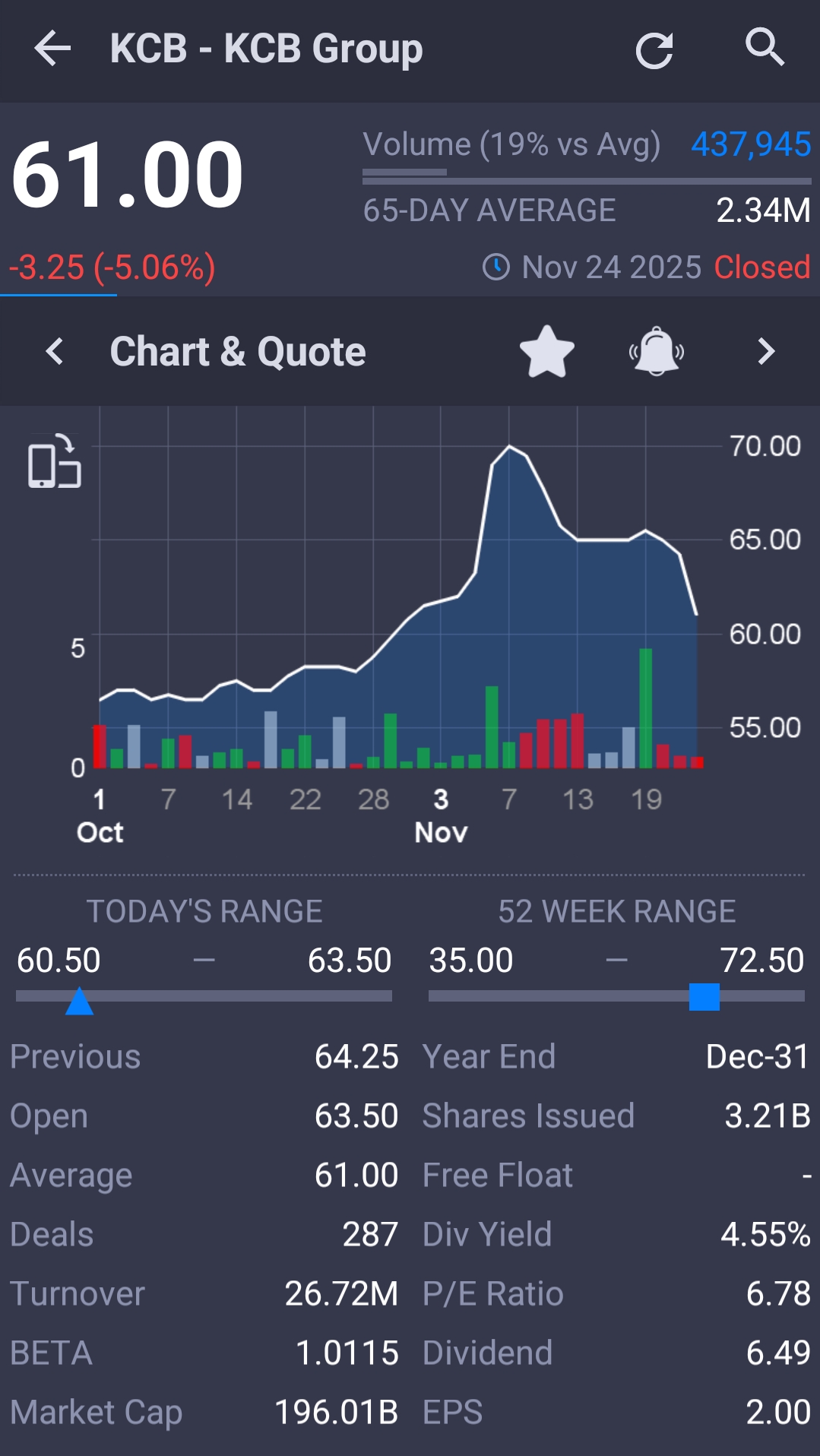Screen dimensions: 820x1456
Task: Tap the Div Yield 4.55% row
Action: pyautogui.click(x=616, y=1234)
